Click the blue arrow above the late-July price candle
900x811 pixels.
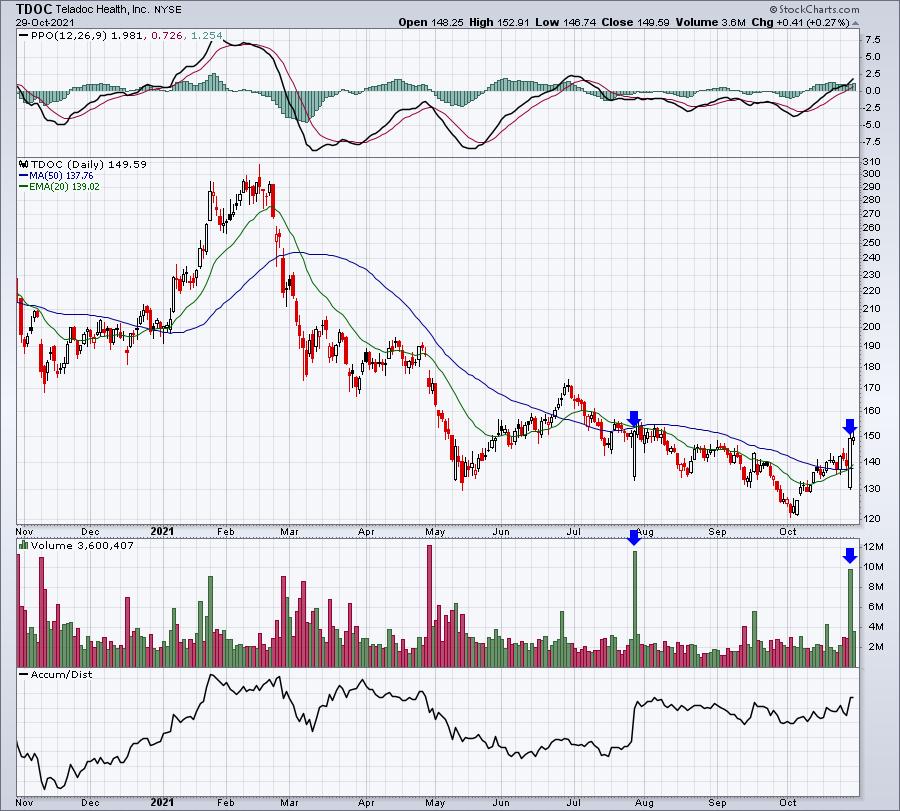(x=633, y=418)
